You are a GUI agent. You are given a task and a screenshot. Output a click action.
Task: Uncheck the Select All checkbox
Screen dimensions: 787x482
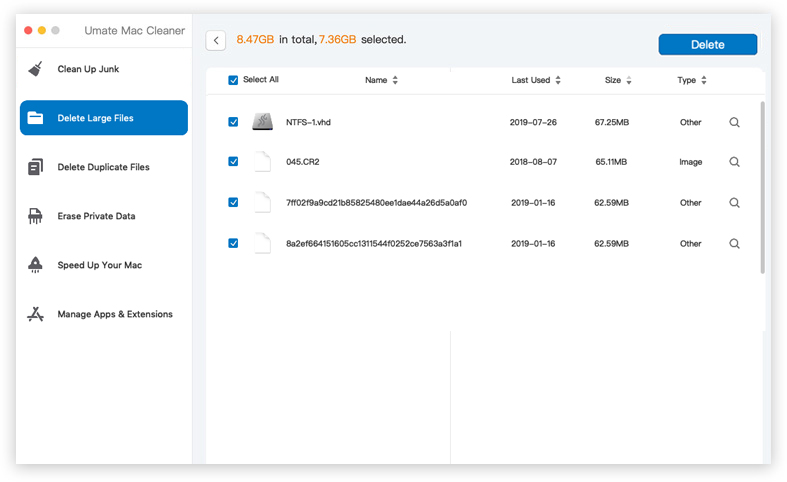233,80
